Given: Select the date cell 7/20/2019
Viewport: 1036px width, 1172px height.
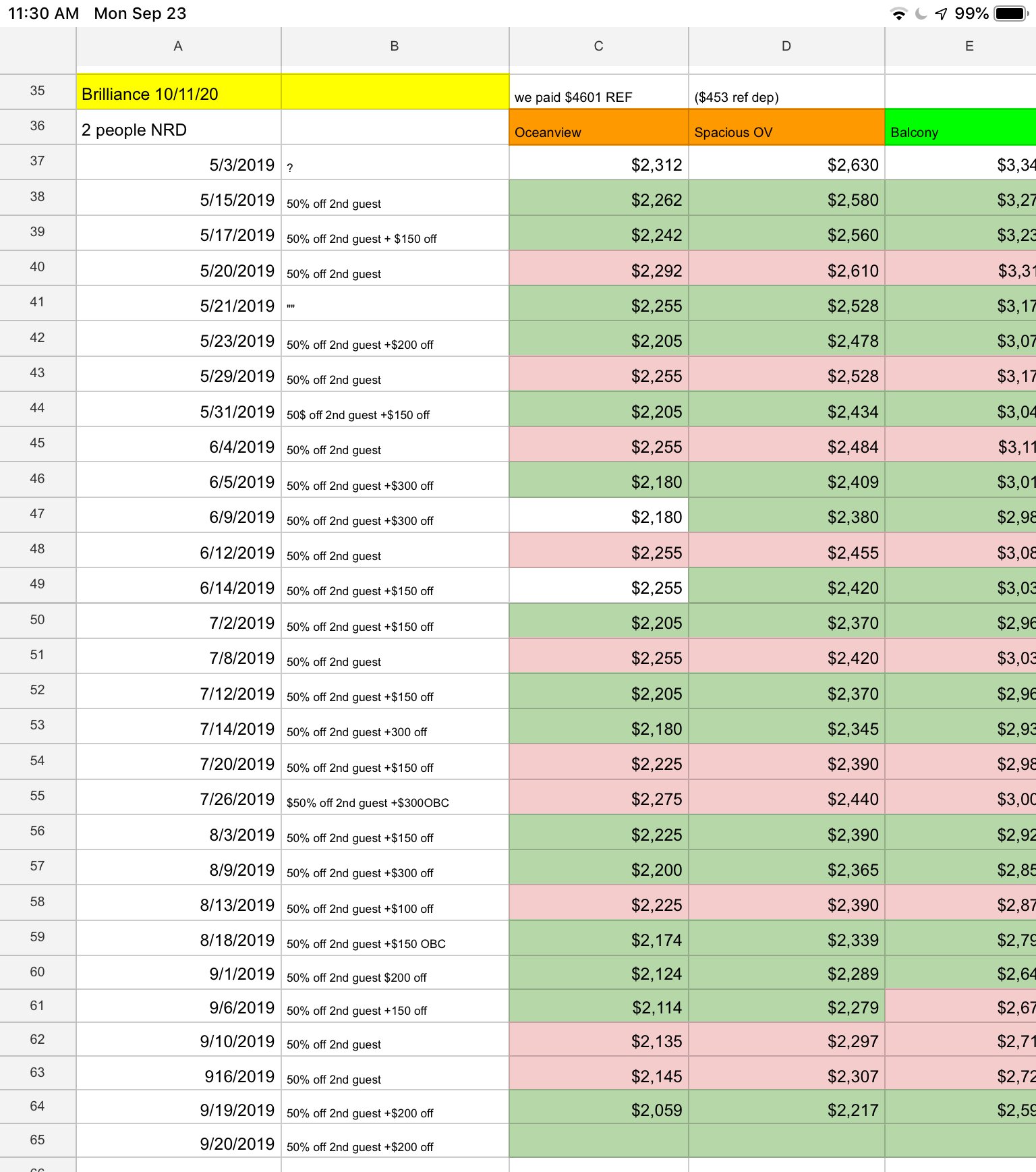Looking at the screenshot, I should (x=179, y=762).
